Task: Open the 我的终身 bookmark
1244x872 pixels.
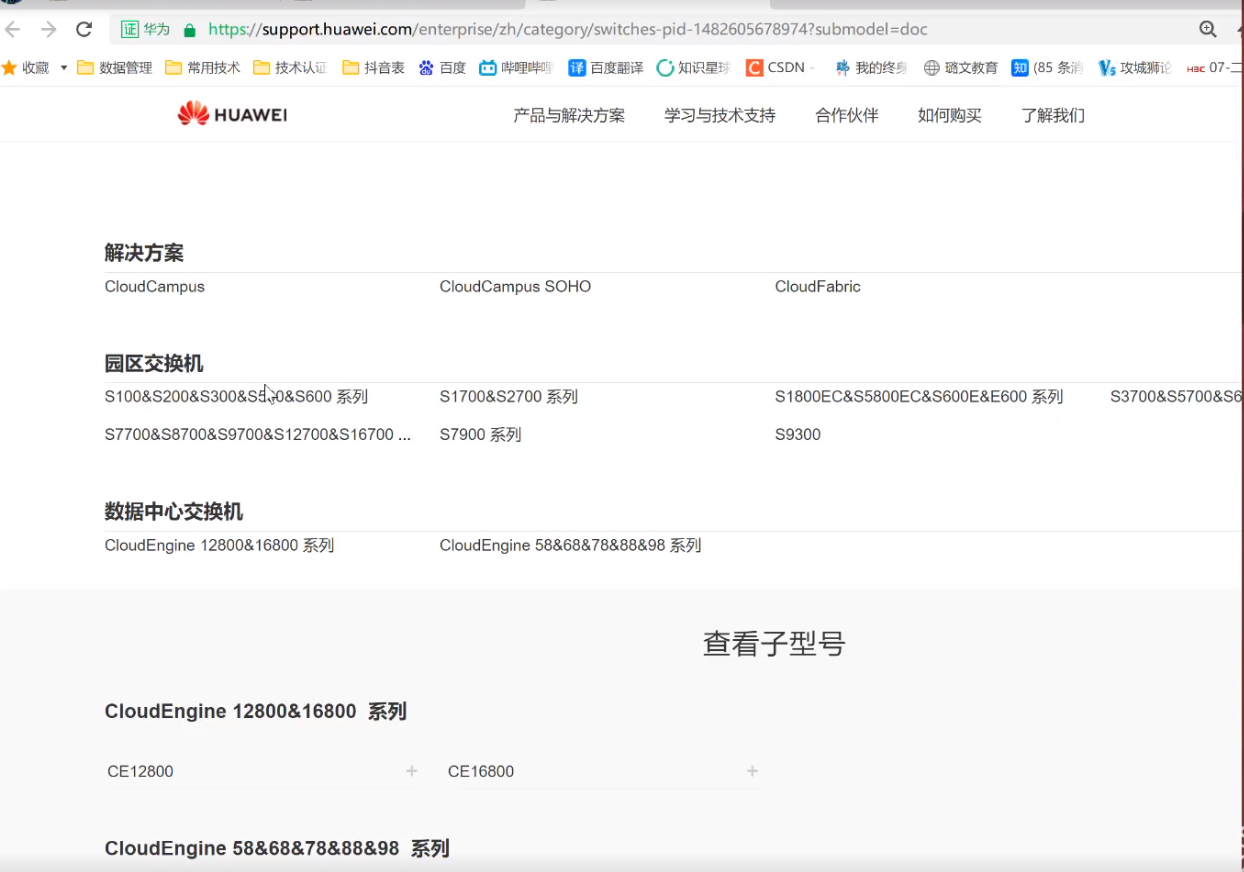Action: 871,68
